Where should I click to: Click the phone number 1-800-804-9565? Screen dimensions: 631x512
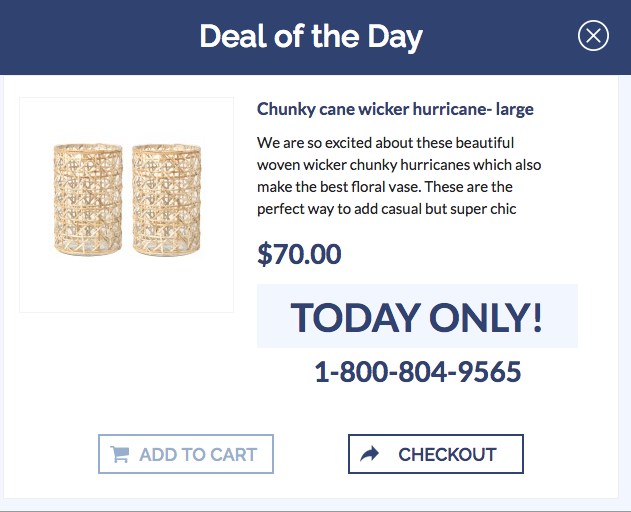(417, 372)
